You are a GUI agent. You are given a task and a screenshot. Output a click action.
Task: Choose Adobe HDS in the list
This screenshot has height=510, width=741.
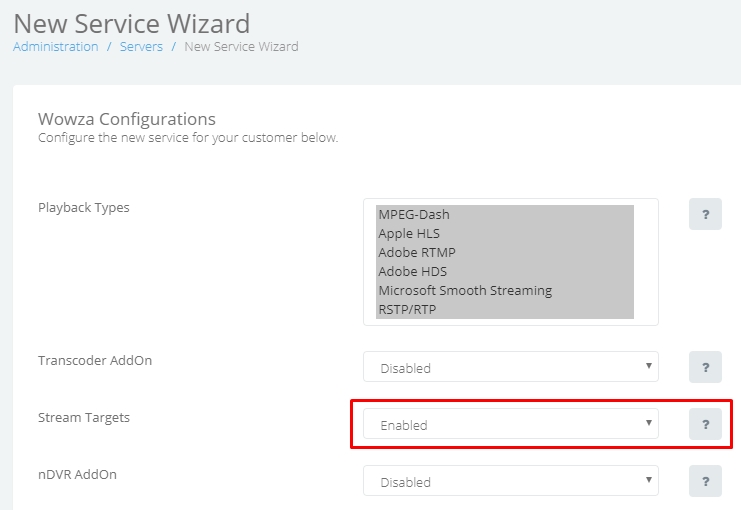point(505,271)
